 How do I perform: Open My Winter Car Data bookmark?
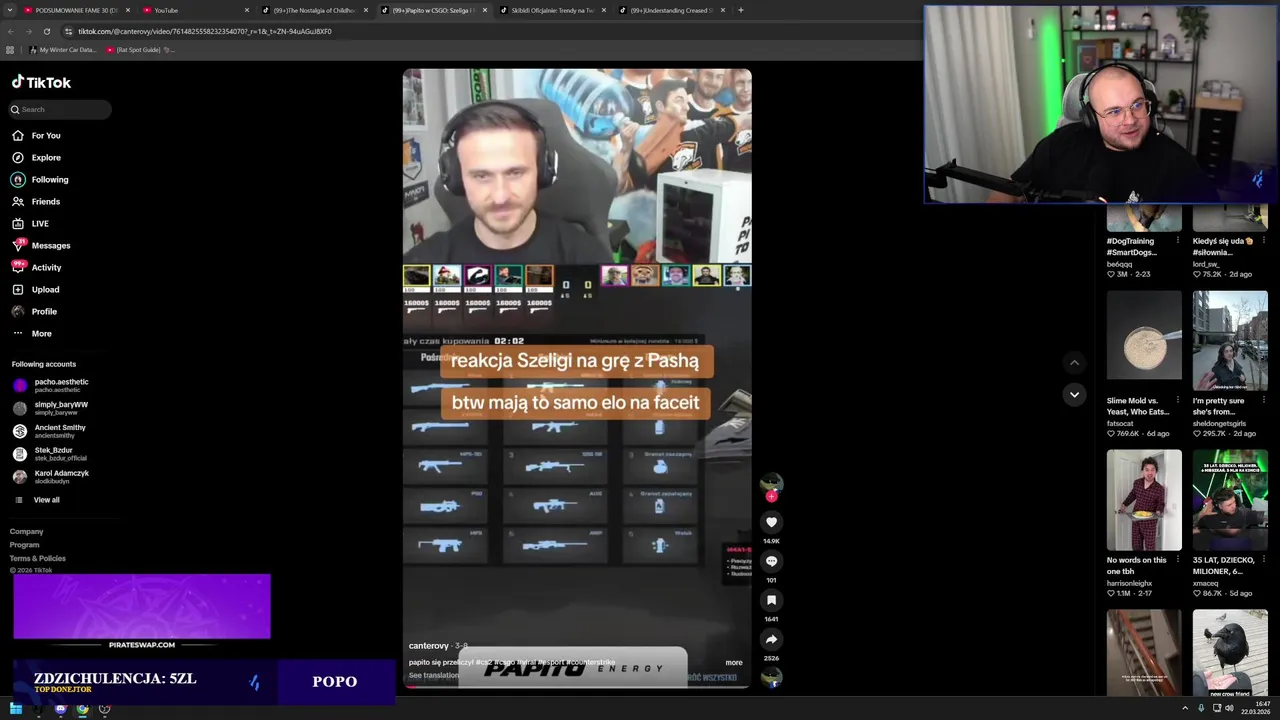point(62,50)
